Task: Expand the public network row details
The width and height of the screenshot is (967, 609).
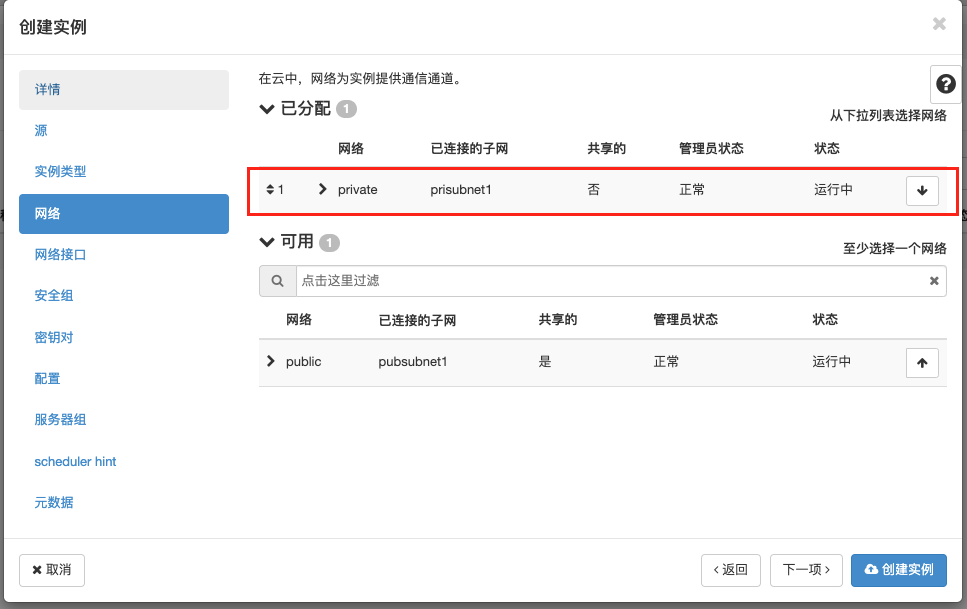Action: pyautogui.click(x=270, y=361)
